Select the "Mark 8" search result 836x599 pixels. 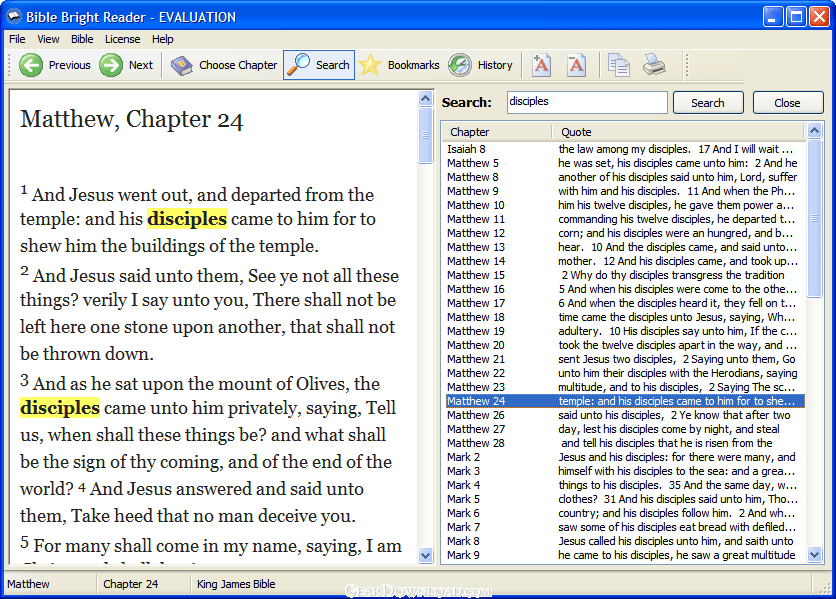(x=625, y=541)
